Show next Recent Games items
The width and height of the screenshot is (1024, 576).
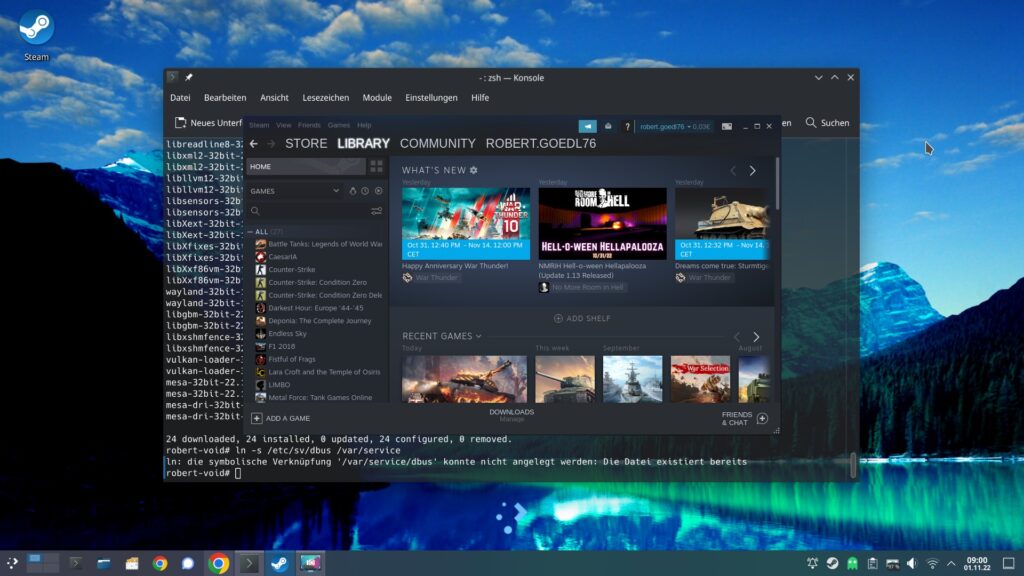click(x=756, y=337)
